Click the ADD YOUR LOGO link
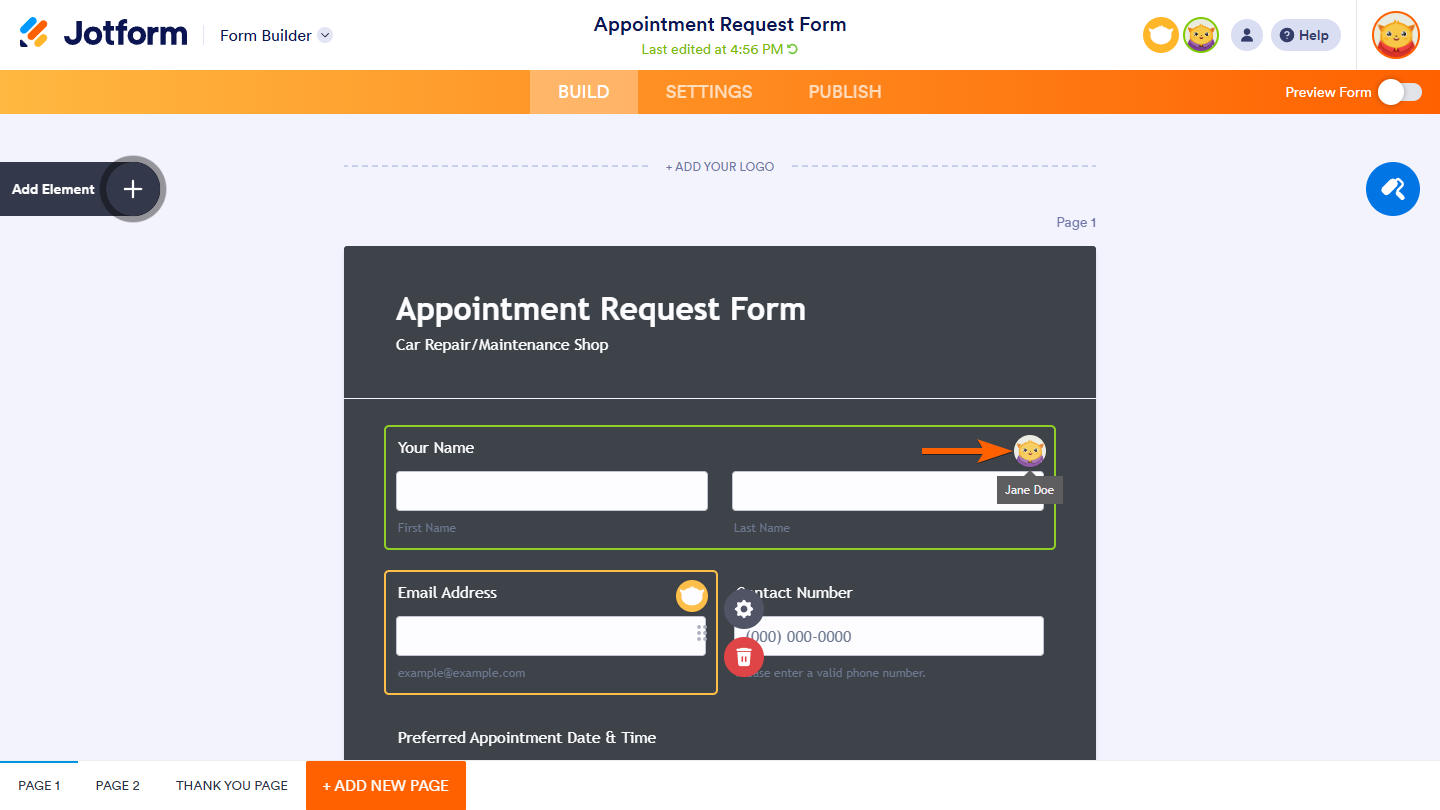1440x810 pixels. click(x=720, y=167)
